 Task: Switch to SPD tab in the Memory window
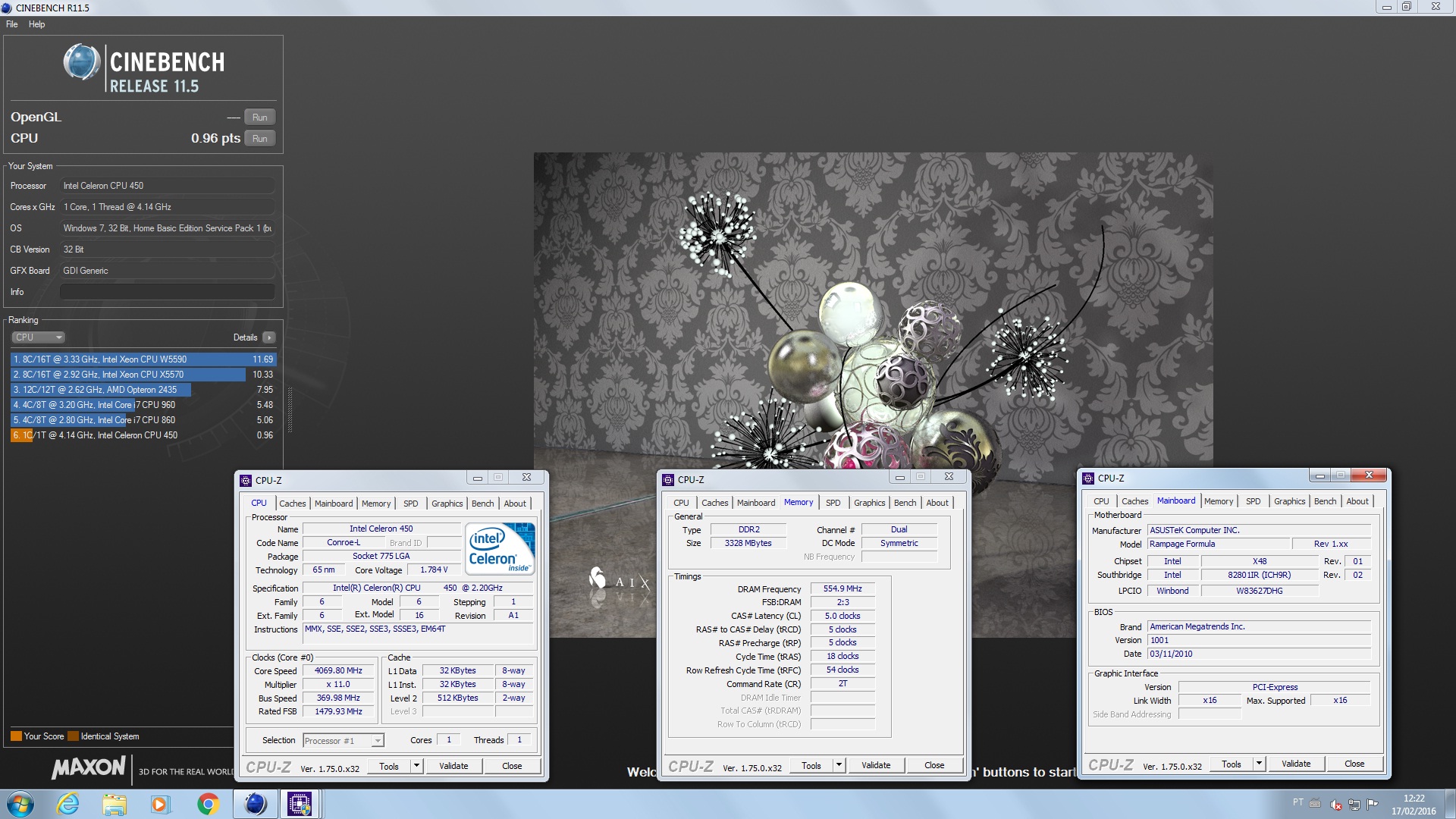click(833, 503)
